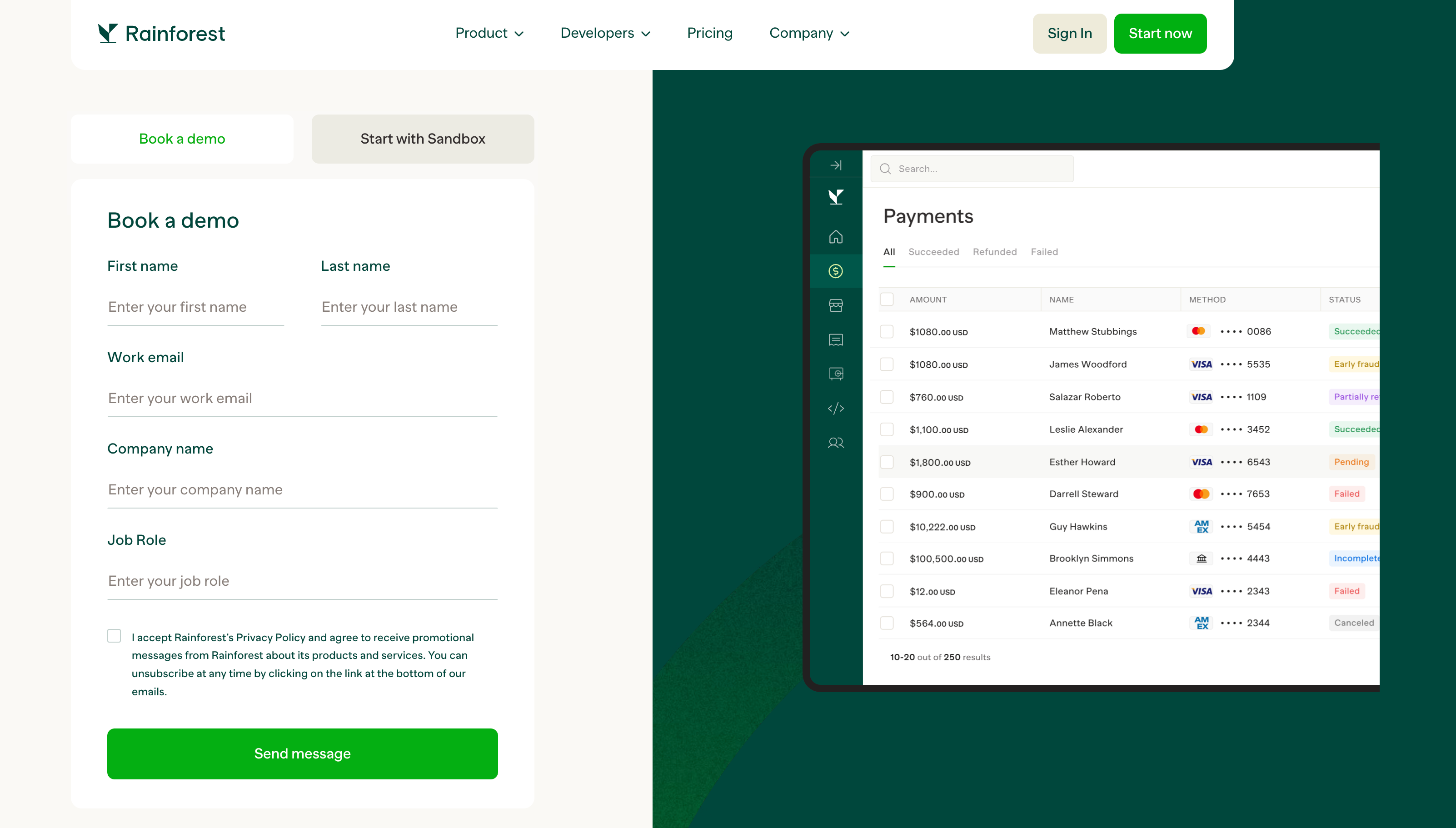Click the payments search field
Viewport: 1456px width, 828px height.
pyautogui.click(x=972, y=168)
